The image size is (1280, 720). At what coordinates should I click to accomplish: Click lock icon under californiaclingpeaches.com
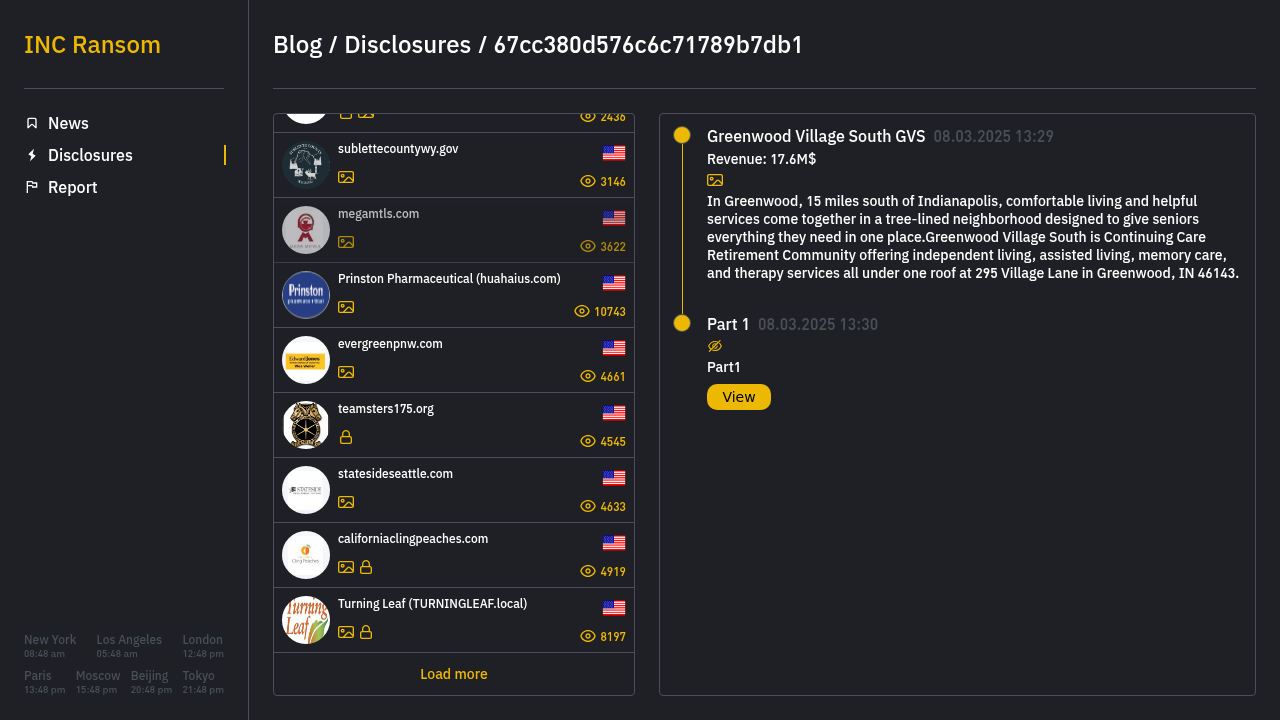366,567
